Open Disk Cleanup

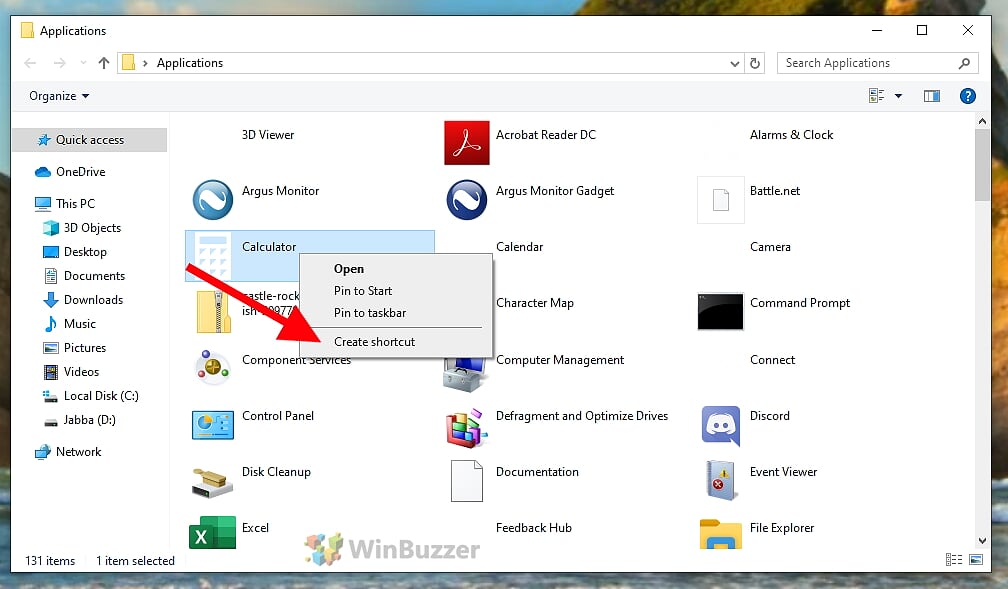point(212,481)
